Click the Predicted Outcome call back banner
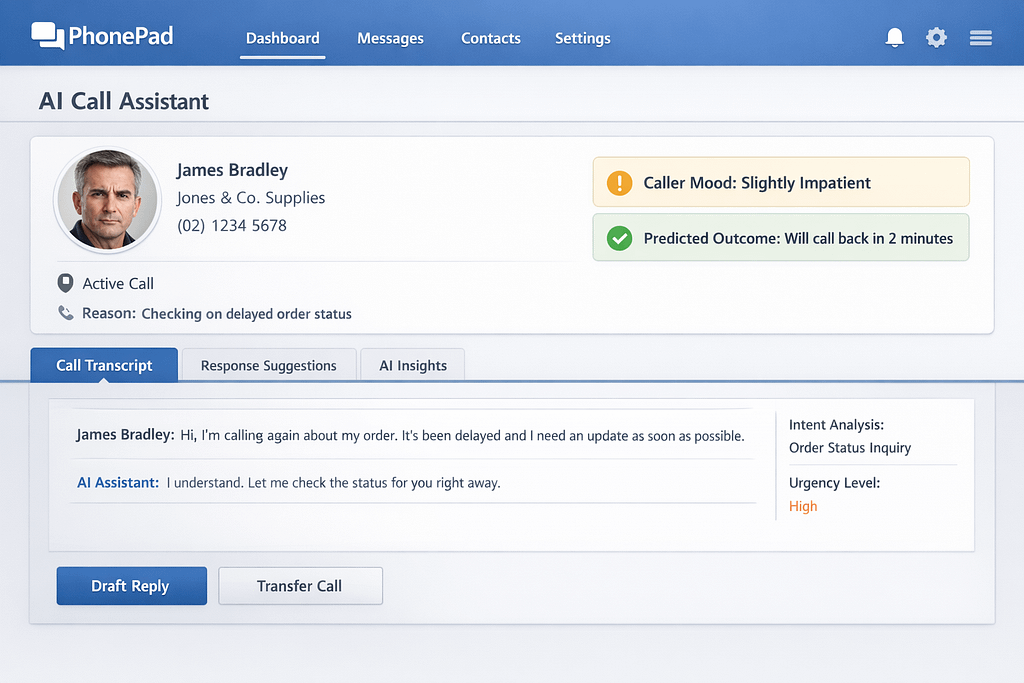The height and width of the screenshot is (683, 1024). pos(781,238)
